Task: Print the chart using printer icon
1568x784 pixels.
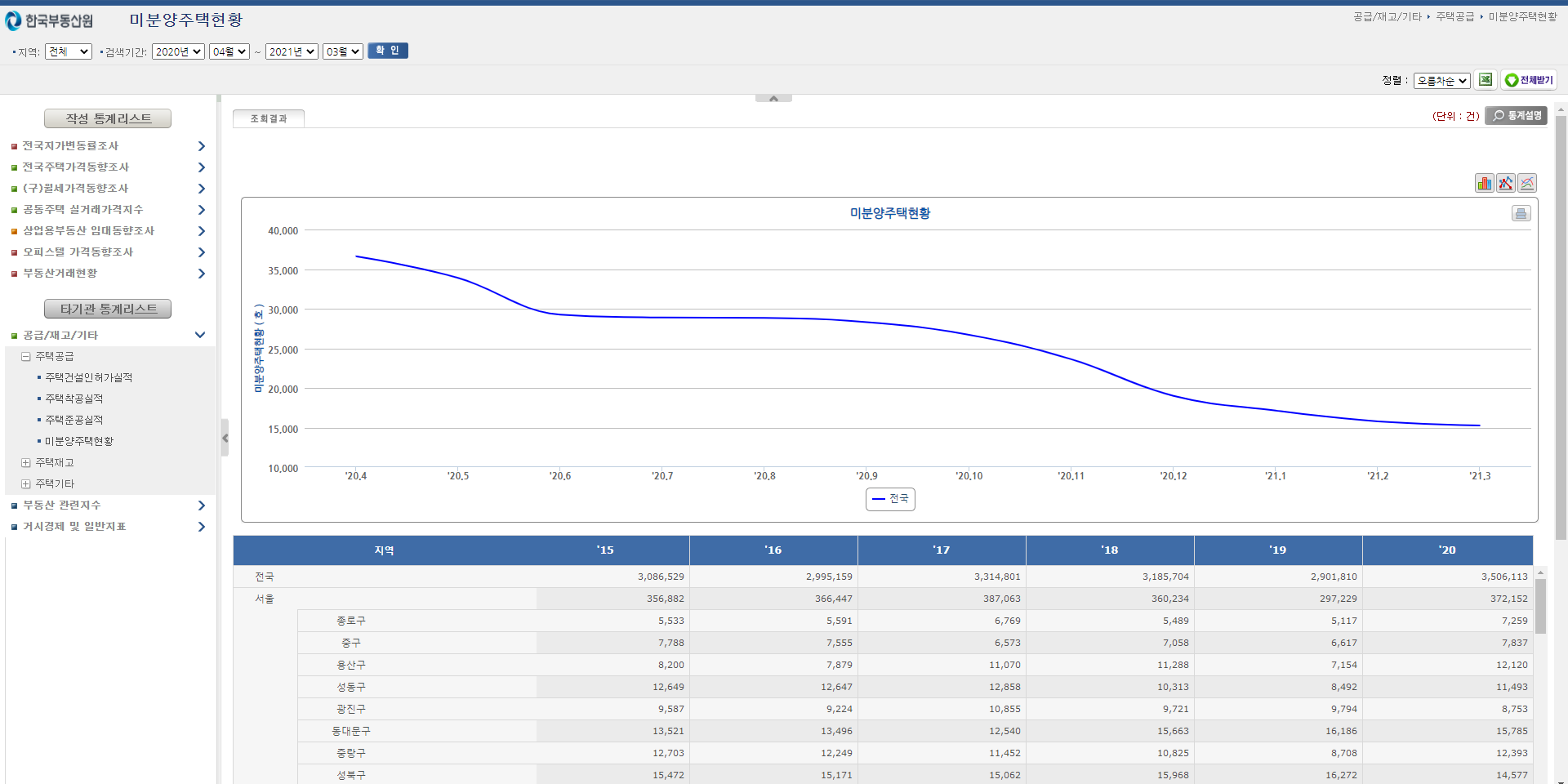Action: [1521, 214]
